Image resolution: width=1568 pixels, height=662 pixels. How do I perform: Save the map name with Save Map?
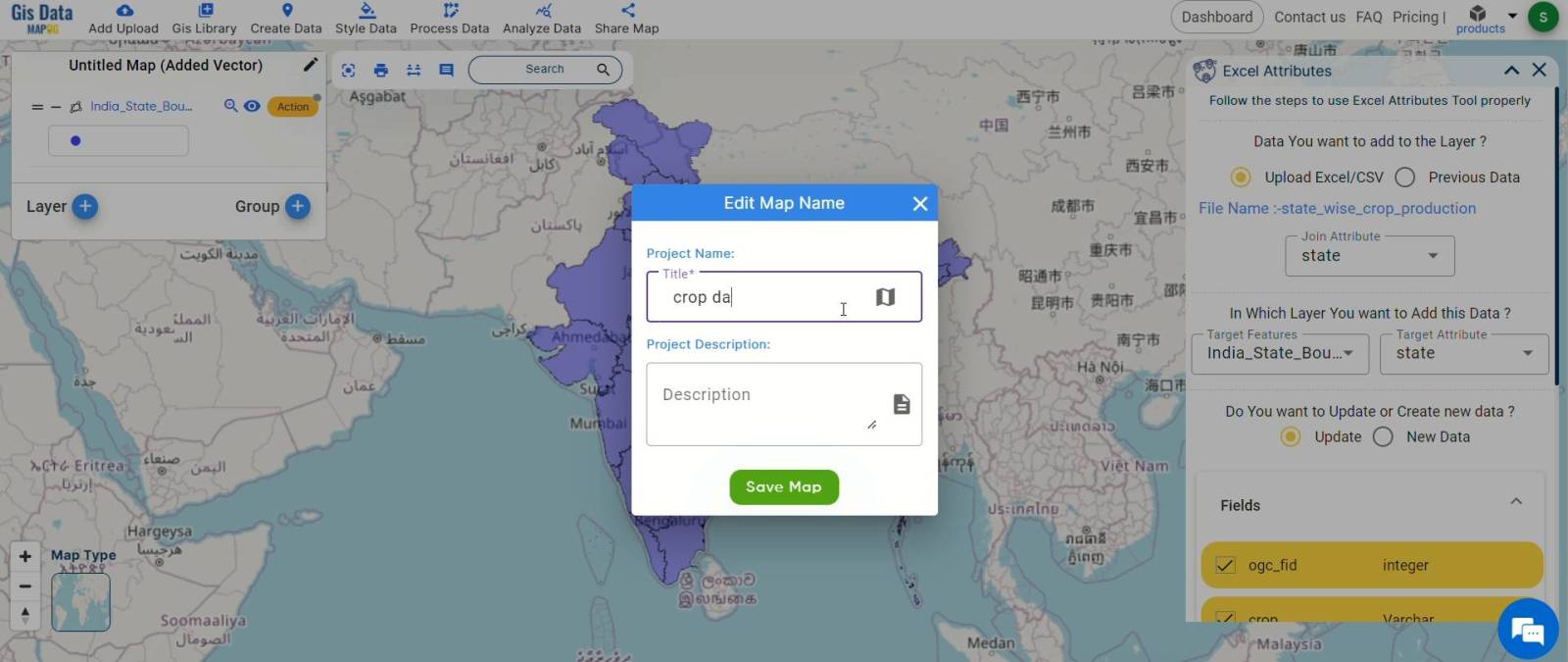click(x=784, y=486)
